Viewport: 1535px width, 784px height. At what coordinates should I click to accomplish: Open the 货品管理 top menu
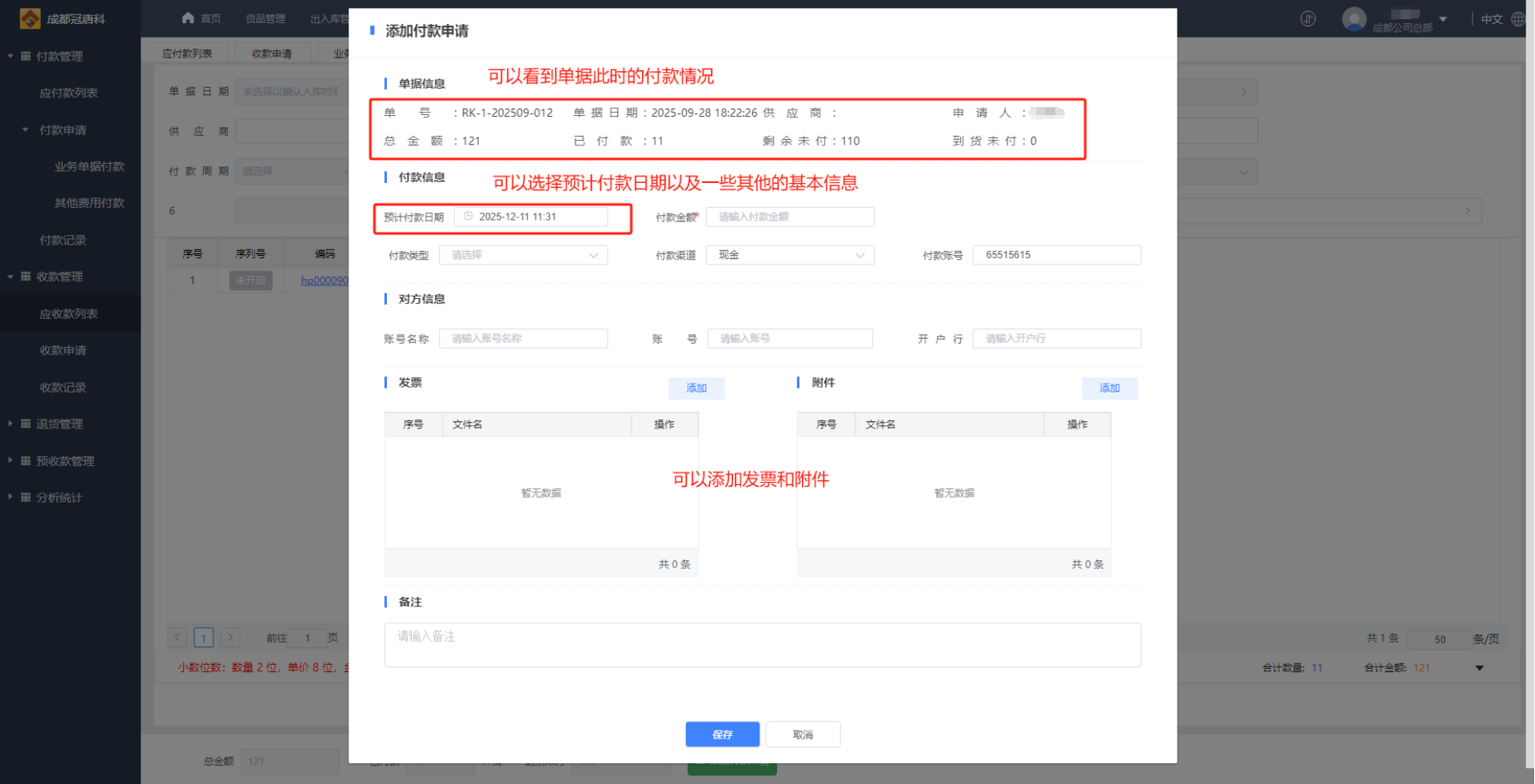coord(265,19)
